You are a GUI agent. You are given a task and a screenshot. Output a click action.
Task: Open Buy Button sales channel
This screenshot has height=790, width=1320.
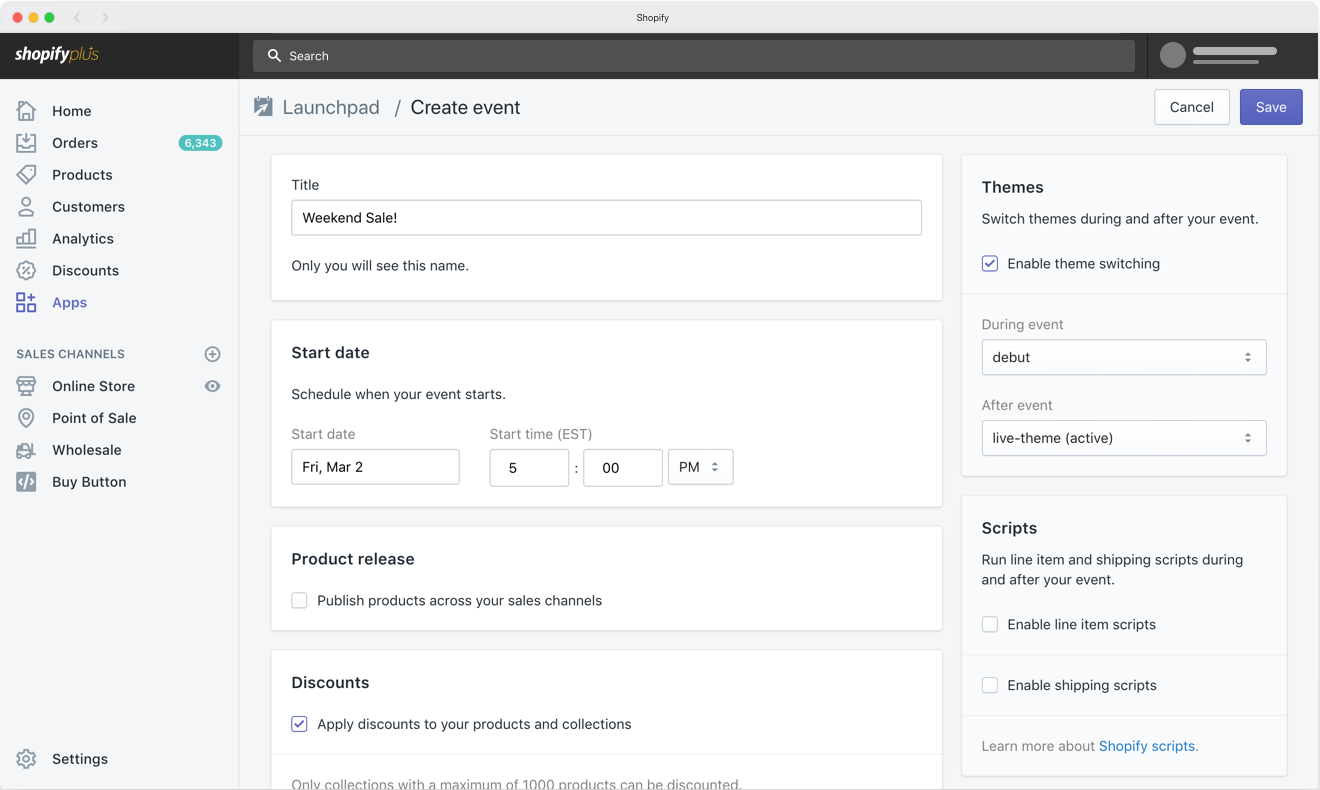(x=89, y=482)
